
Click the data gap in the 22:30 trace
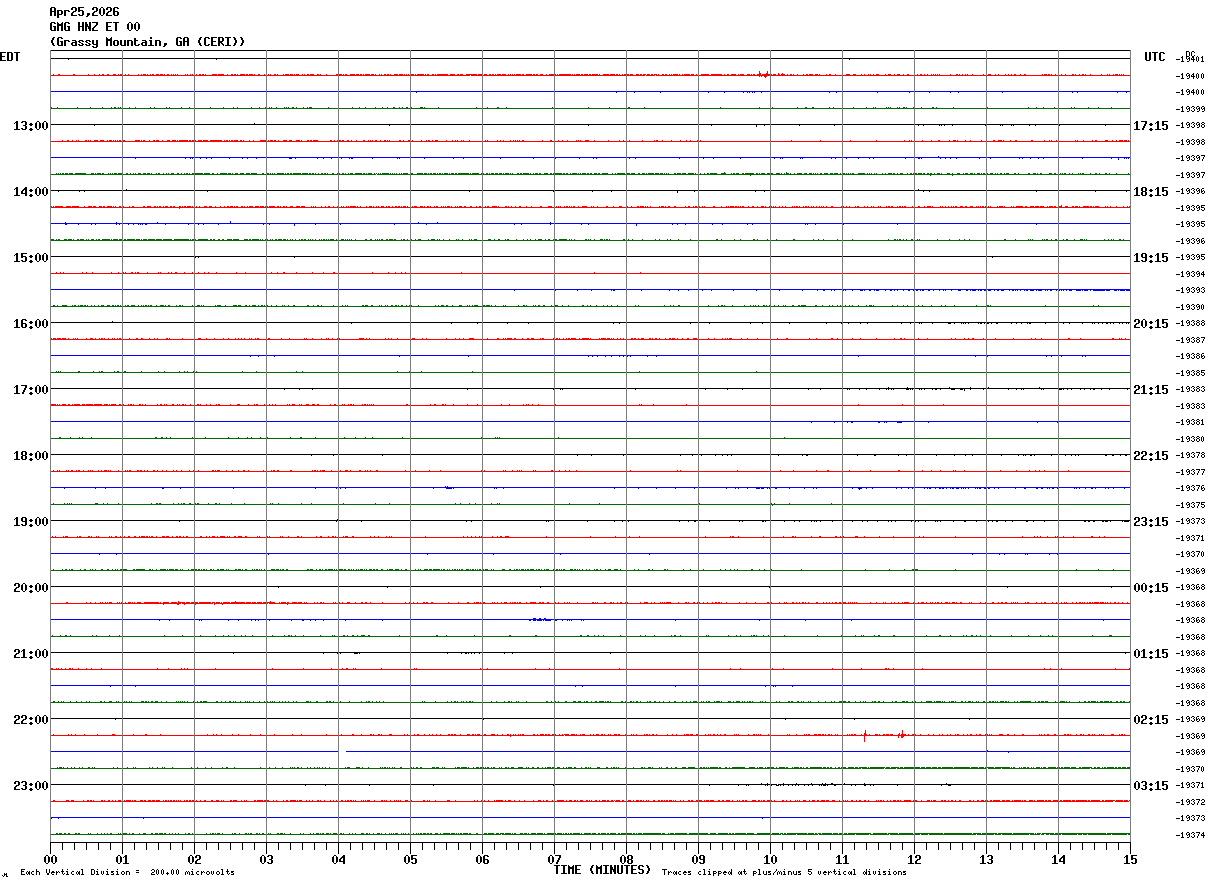tap(342, 752)
